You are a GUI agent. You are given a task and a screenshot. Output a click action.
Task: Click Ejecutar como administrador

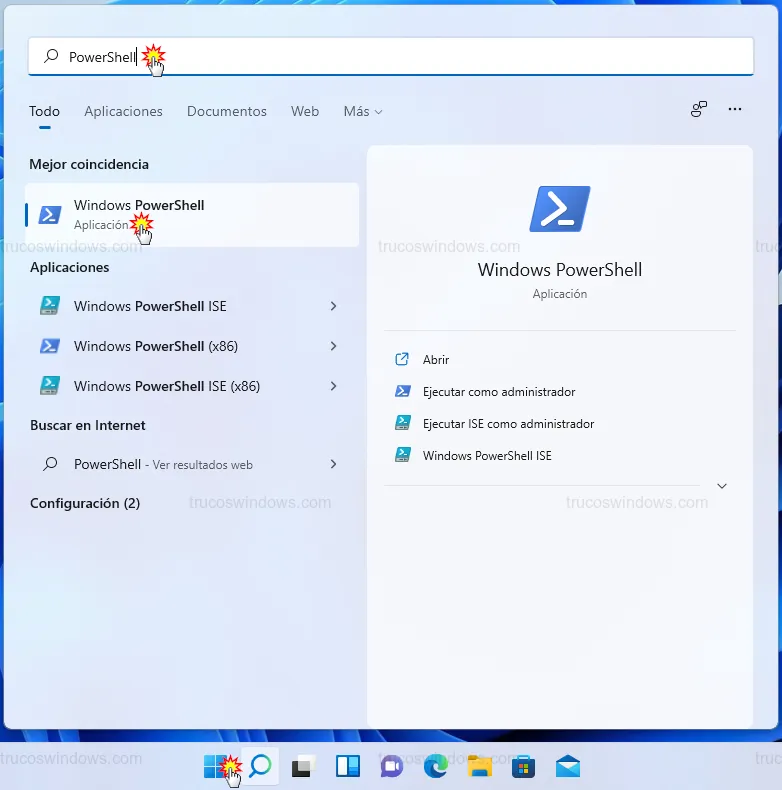pos(498,392)
